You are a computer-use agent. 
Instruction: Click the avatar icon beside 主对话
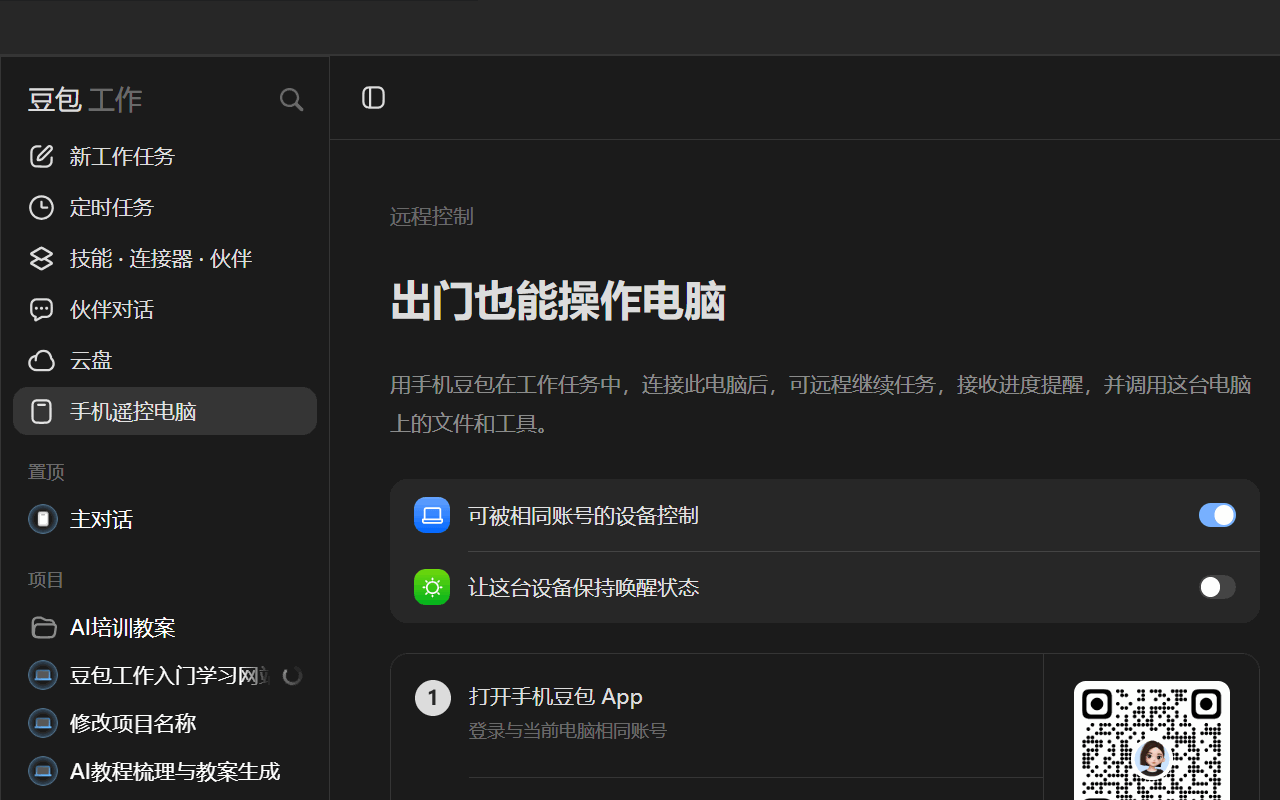pyautogui.click(x=43, y=519)
